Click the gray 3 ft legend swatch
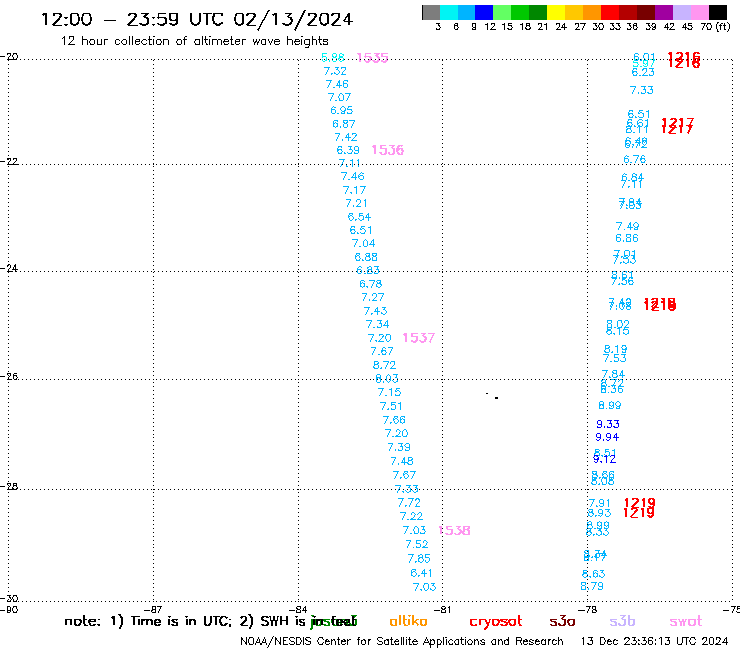Image resolution: width=740 pixels, height=650 pixels. [431, 12]
